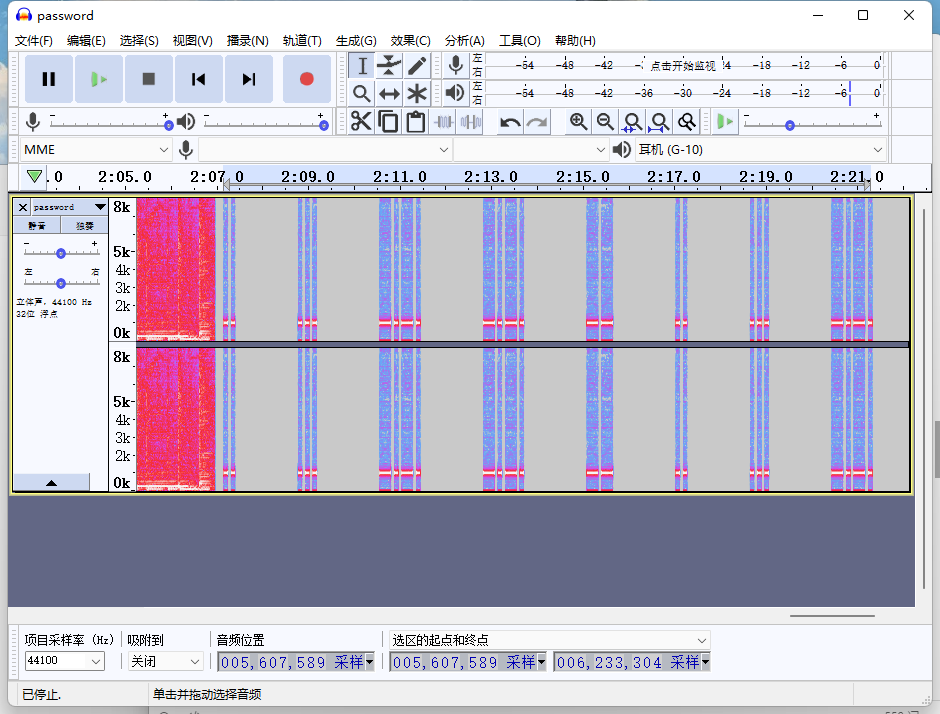Silence the selected audio
Viewport: 940px width, 714px height.
471,122
